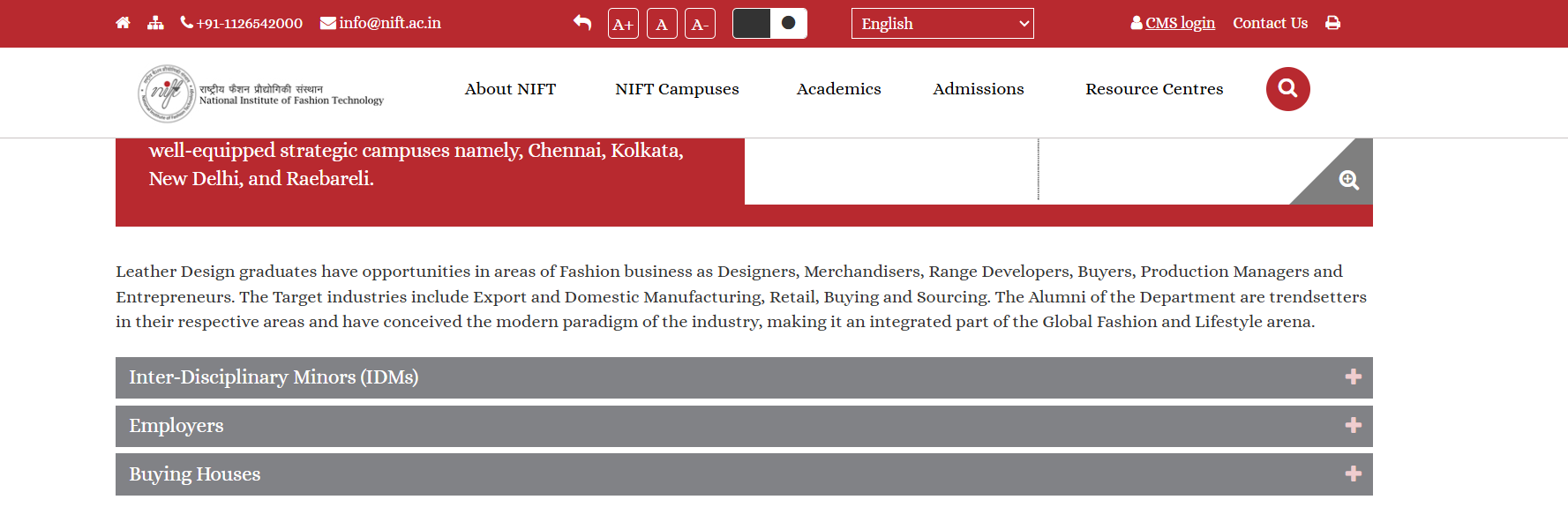Click plus icon on Employers row
The image size is (1568, 522).
coord(1353,426)
